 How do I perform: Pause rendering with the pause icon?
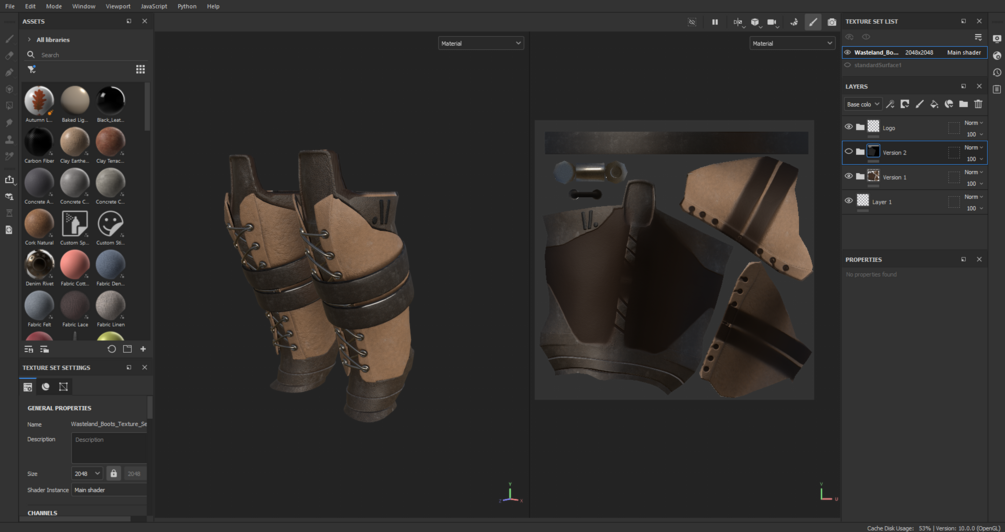pos(715,22)
